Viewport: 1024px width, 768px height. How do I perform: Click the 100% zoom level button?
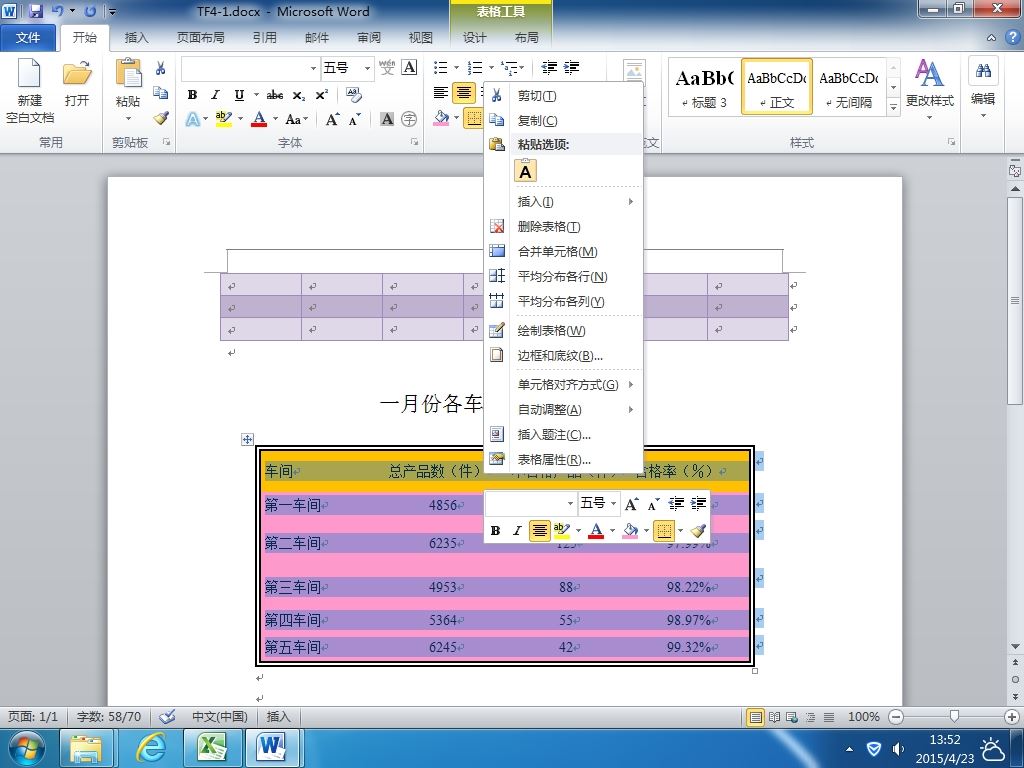coord(863,716)
